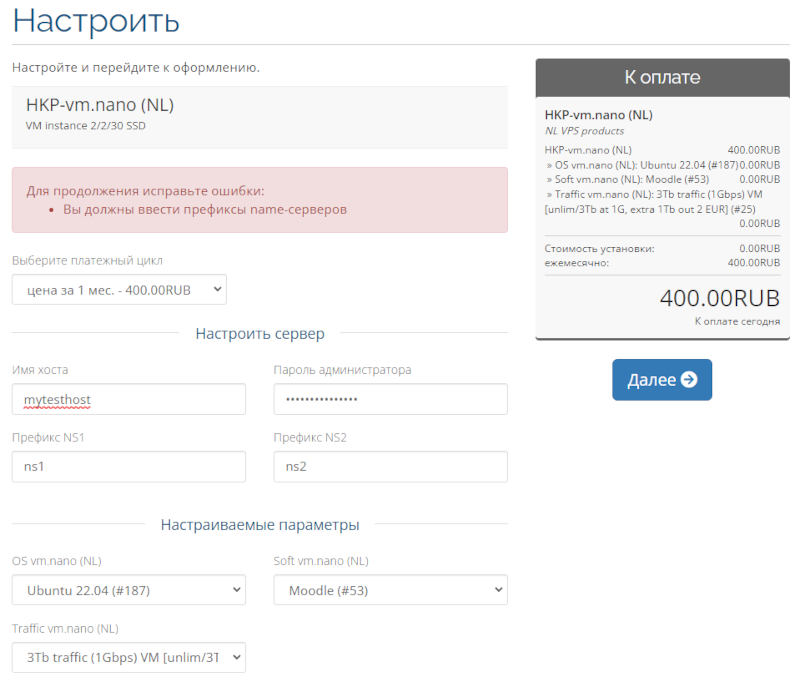Click the Настраиваемые параметры section heading
Screen dimensions: 800x682
tap(260, 524)
